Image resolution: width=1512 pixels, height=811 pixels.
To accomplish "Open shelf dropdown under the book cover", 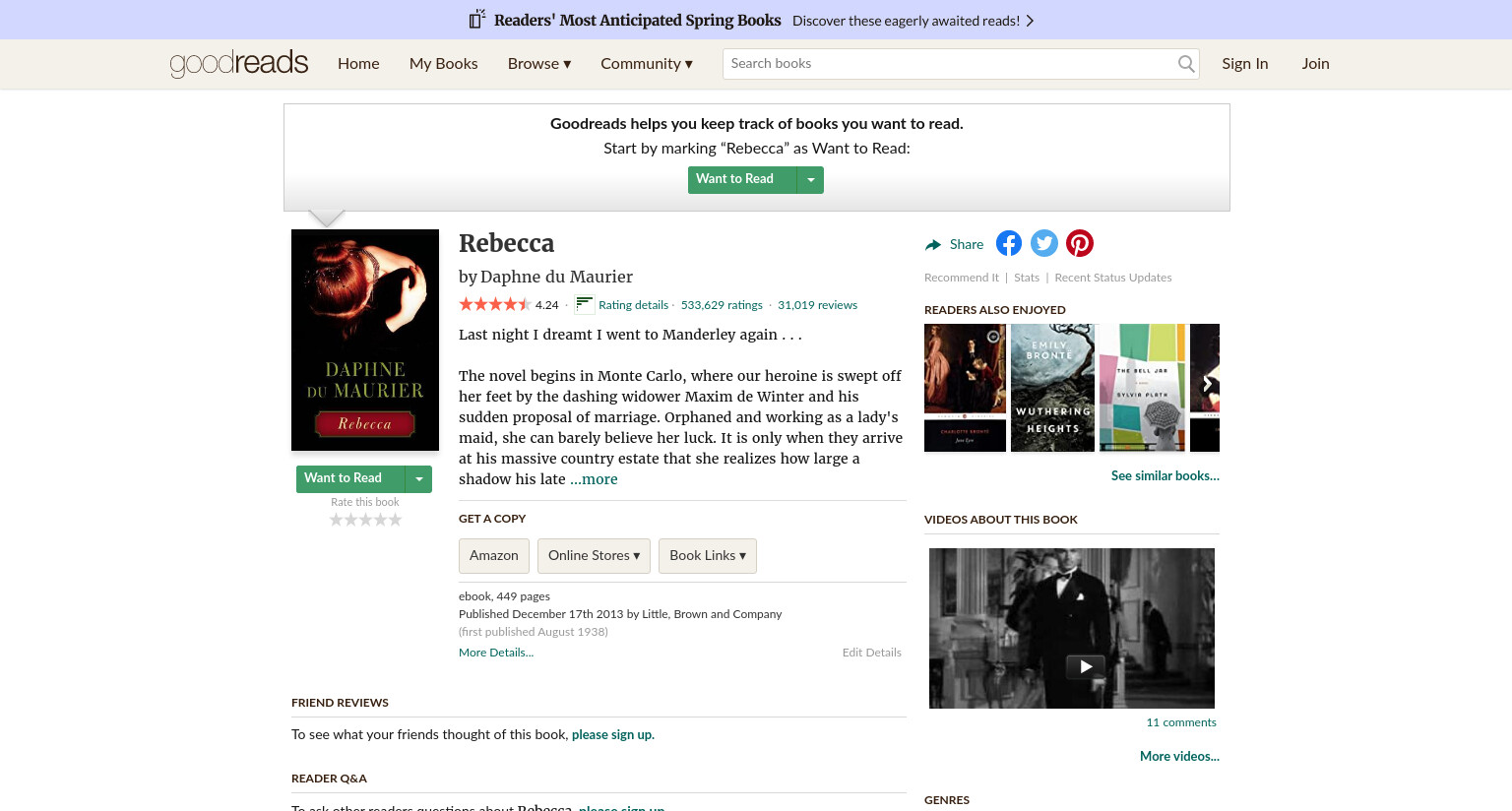I will [x=419, y=478].
